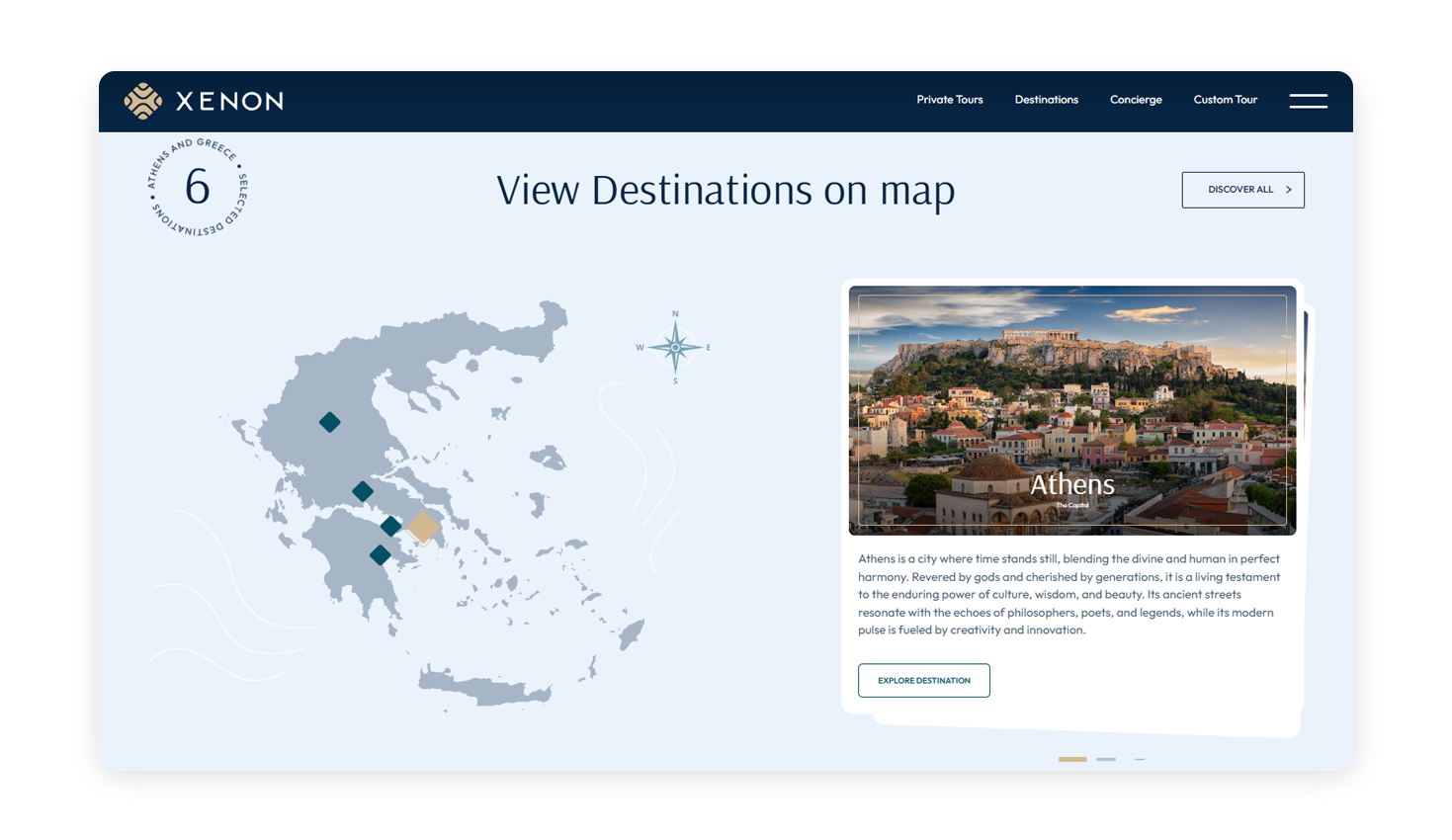
Task: Open the hamburger menu
Action: click(1308, 101)
